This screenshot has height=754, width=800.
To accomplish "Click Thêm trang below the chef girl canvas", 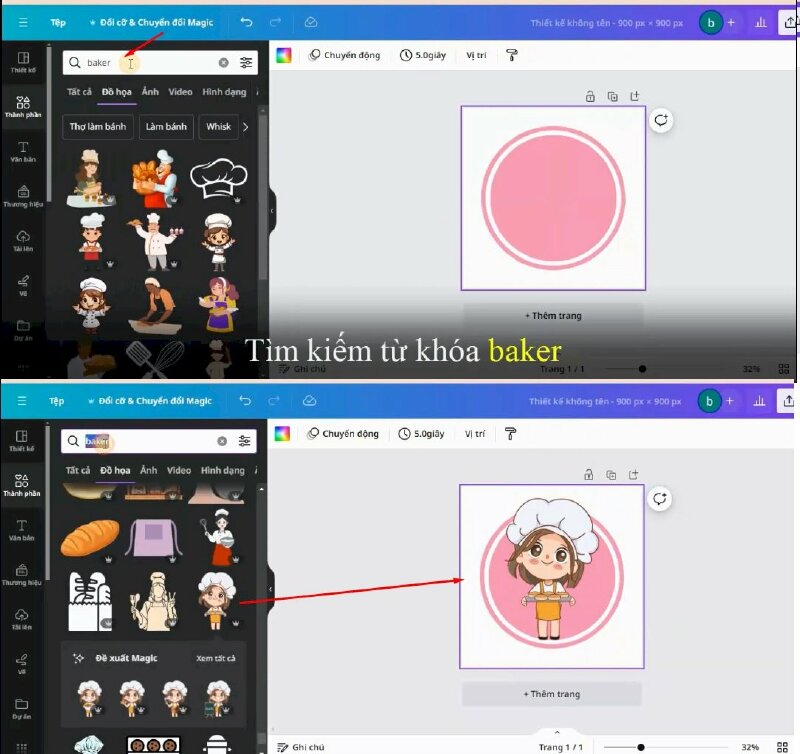I will 551,694.
